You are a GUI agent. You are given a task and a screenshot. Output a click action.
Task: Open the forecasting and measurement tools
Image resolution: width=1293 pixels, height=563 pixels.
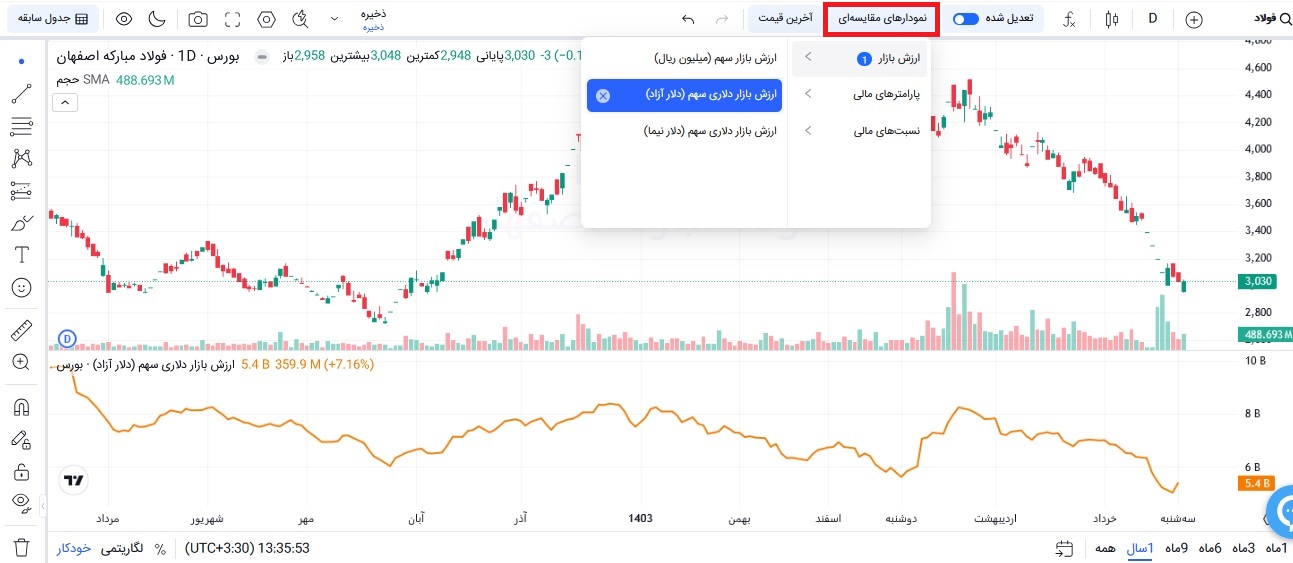click(x=21, y=190)
